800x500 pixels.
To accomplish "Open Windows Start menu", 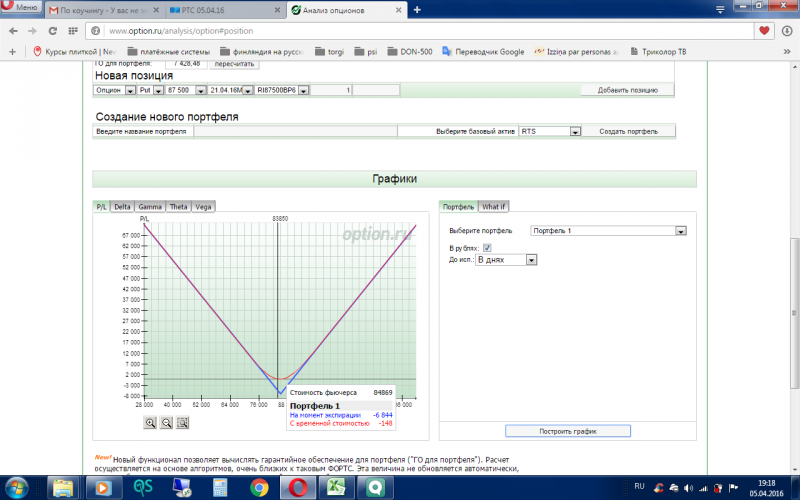I will 16,487.
